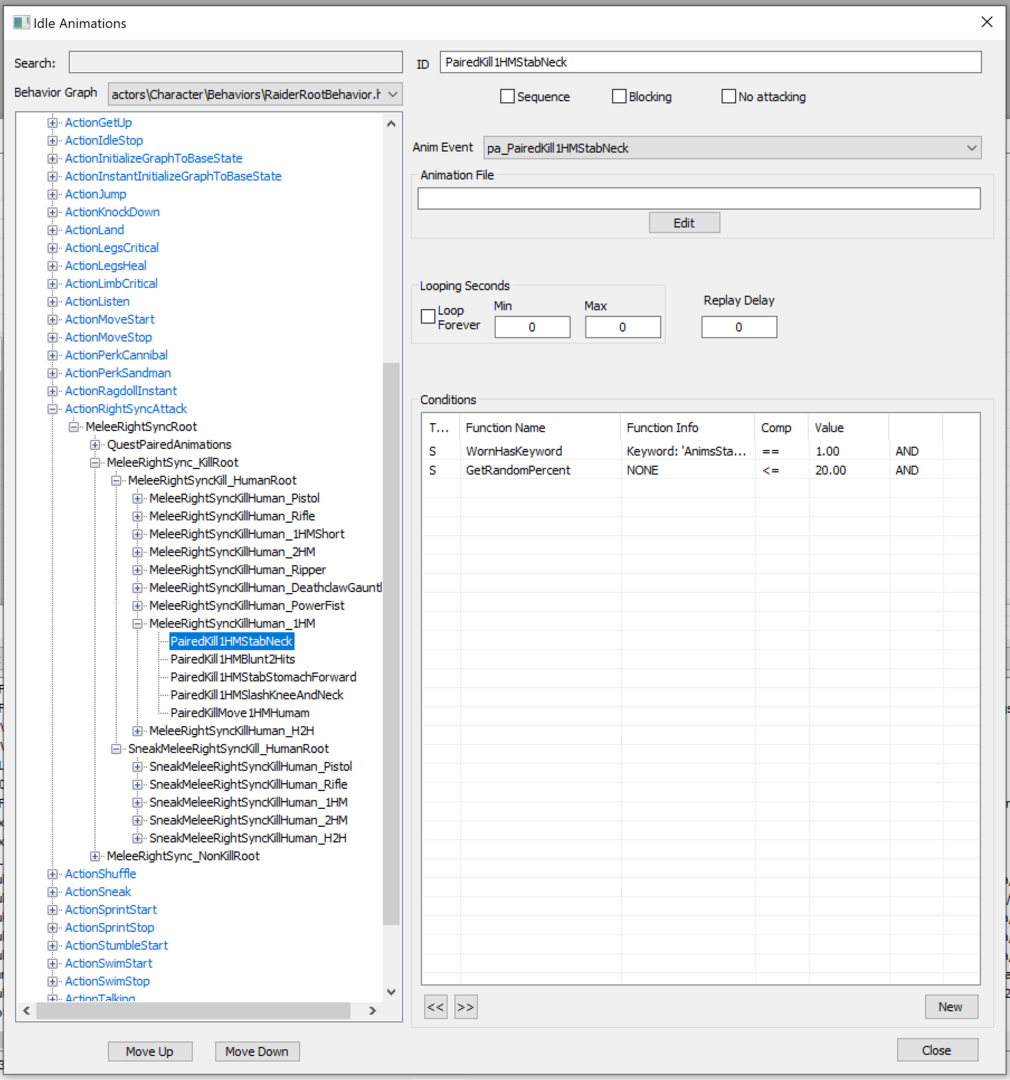Click the Looping Seconds Min field

click(533, 327)
